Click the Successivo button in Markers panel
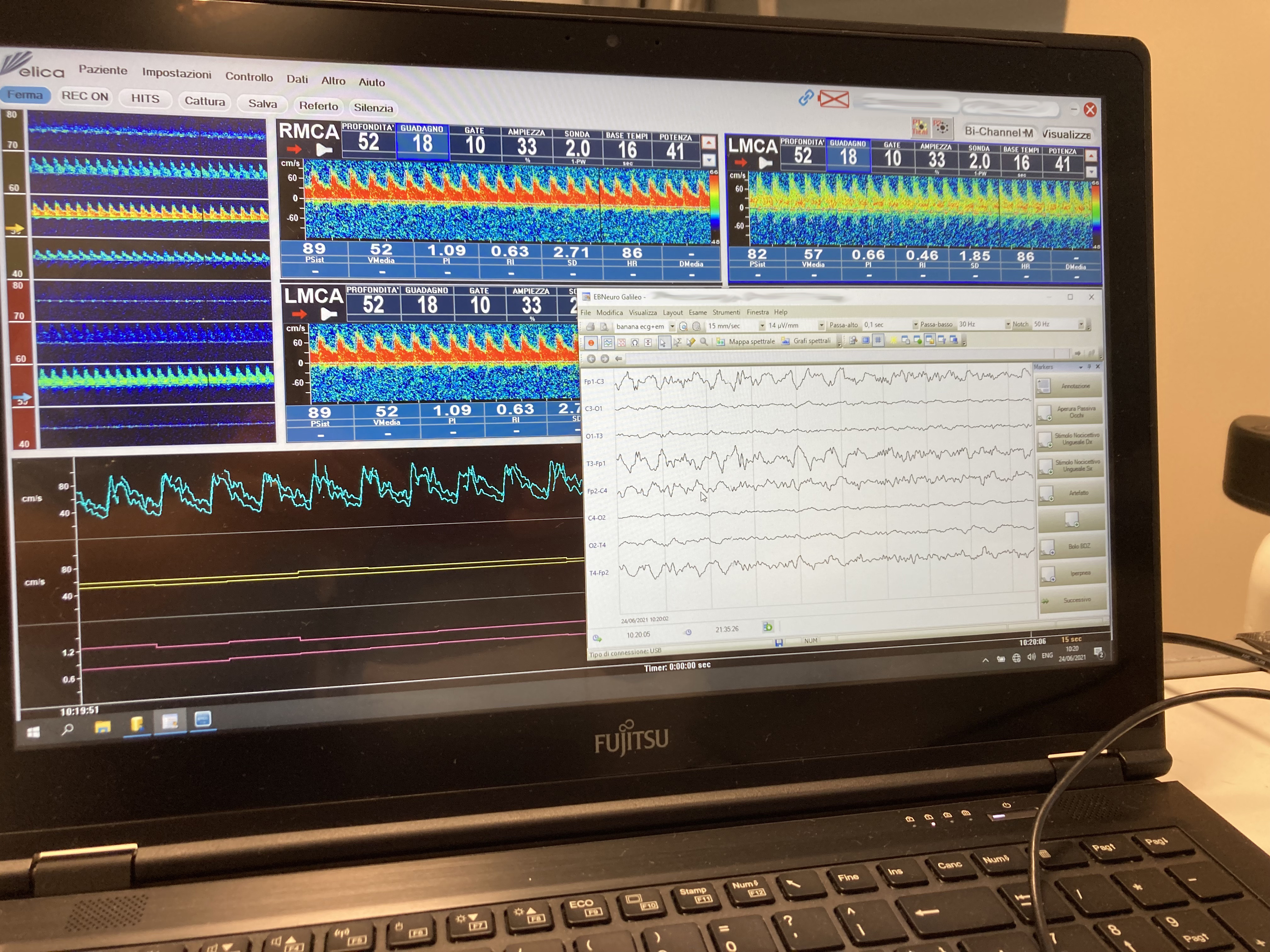 pyautogui.click(x=1074, y=600)
